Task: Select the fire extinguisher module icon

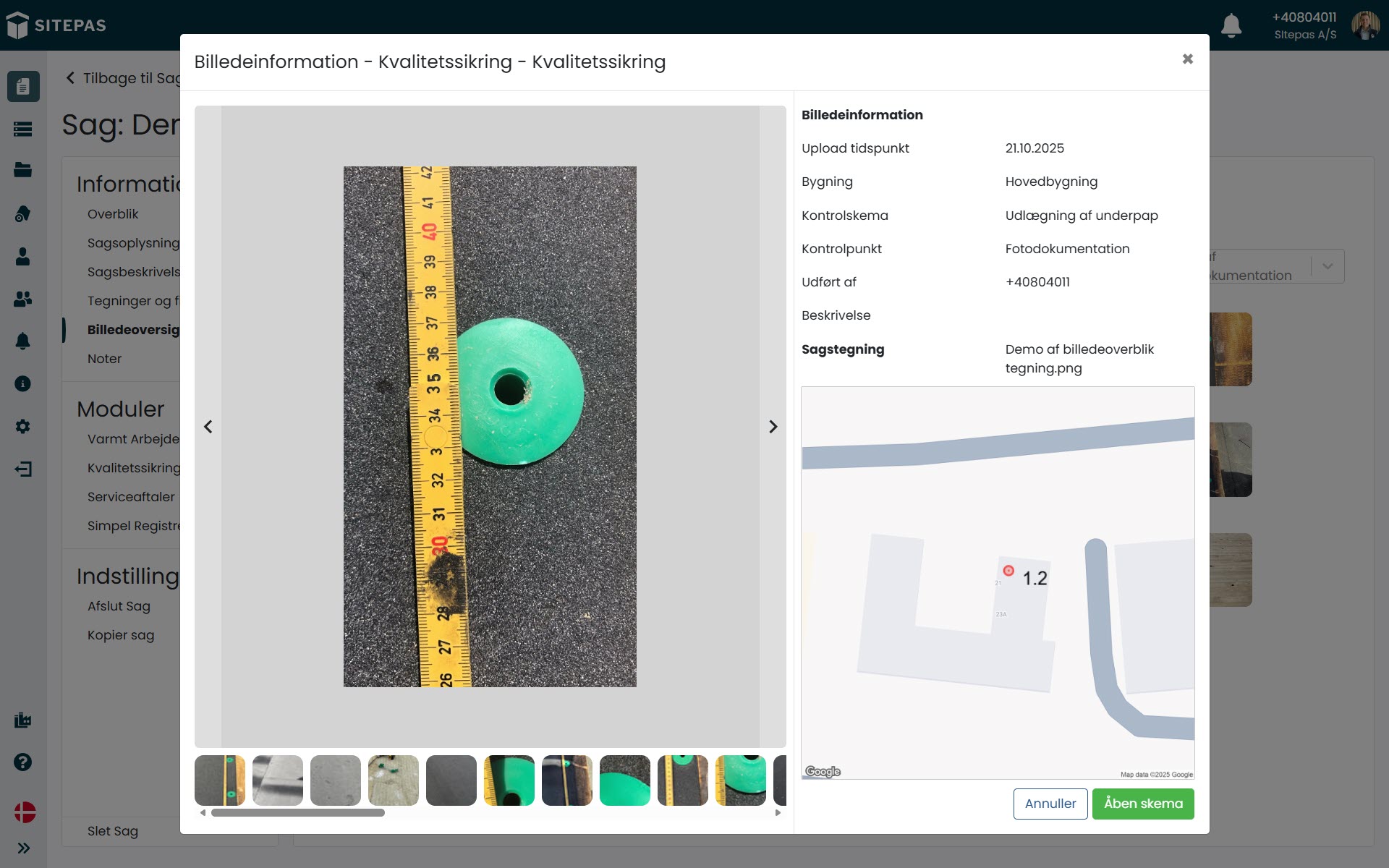Action: [22, 214]
